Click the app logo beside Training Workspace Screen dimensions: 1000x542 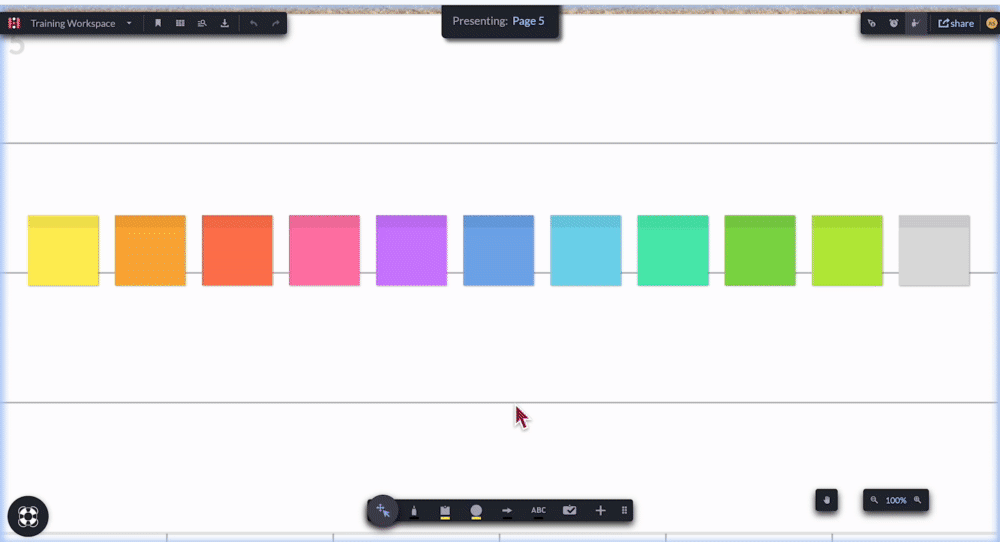pos(14,24)
